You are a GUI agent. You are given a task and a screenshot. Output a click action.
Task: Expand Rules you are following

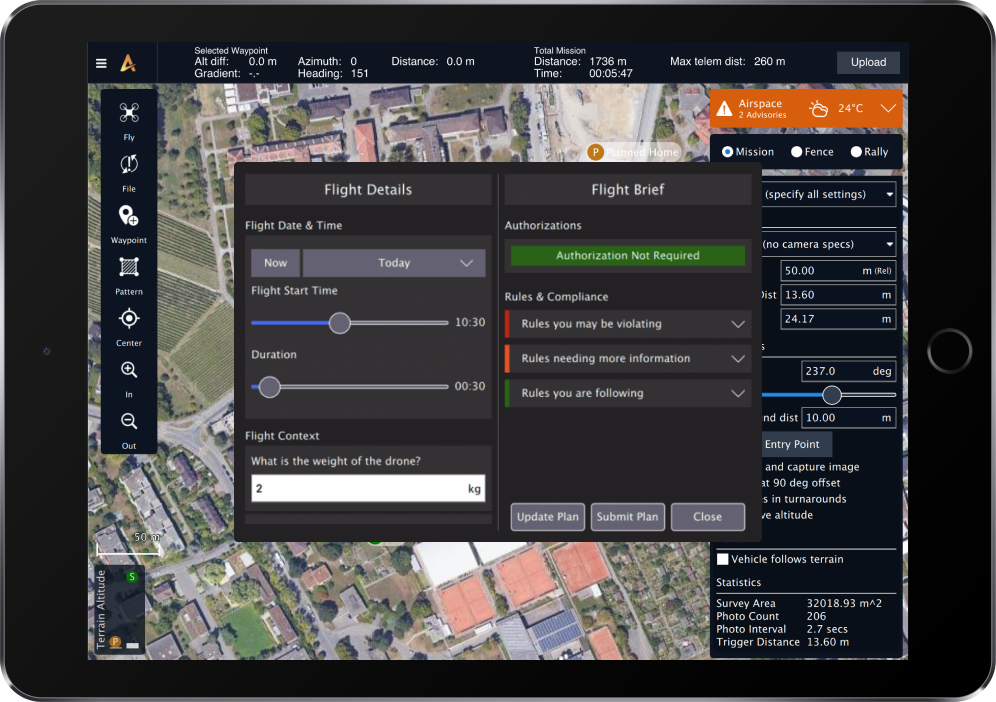coord(628,393)
